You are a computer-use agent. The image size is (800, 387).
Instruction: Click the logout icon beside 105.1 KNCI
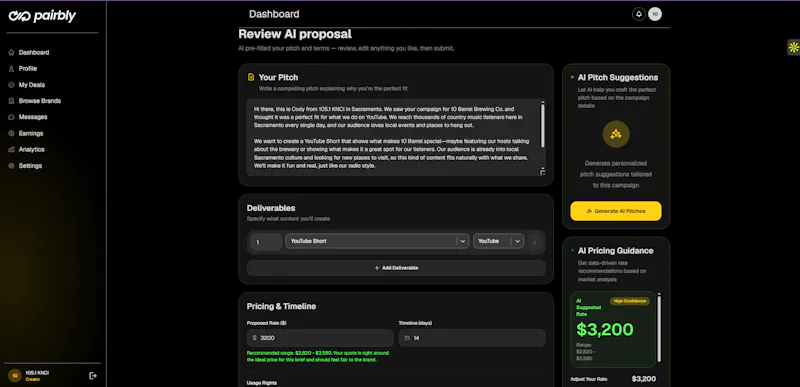(93, 376)
